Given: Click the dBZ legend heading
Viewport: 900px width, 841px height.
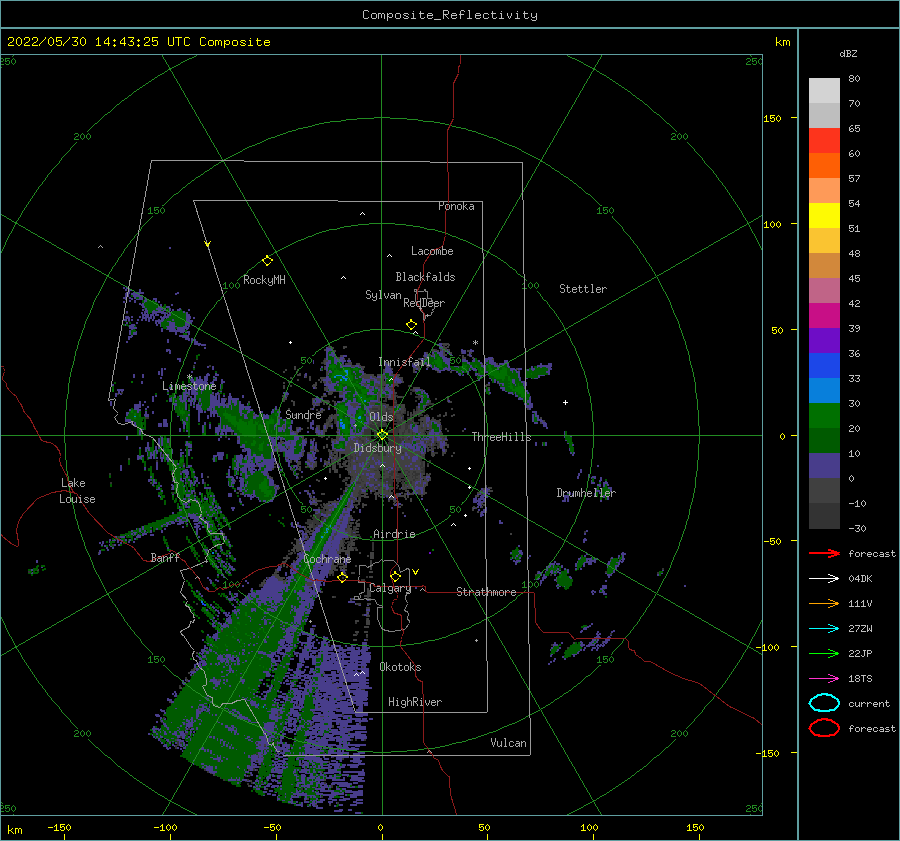Looking at the screenshot, I should pos(848,53).
